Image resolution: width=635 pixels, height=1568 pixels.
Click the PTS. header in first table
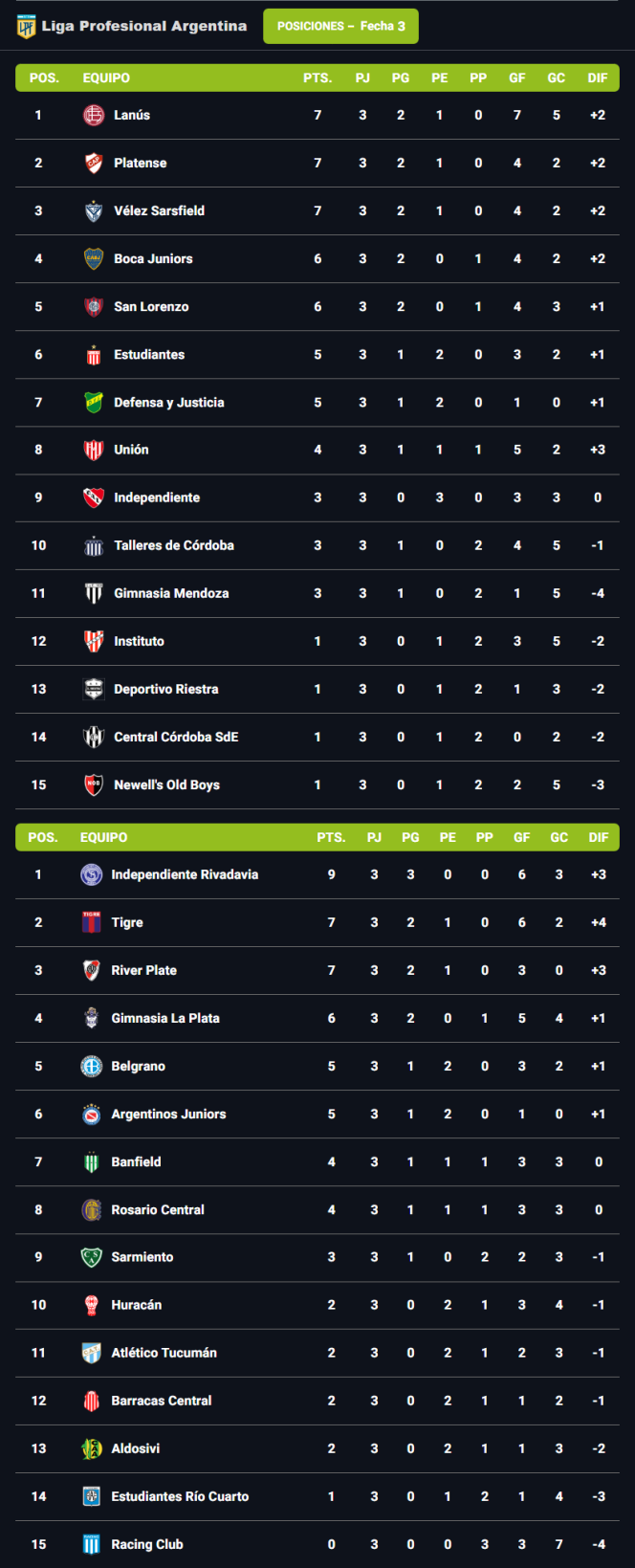pyautogui.click(x=317, y=77)
